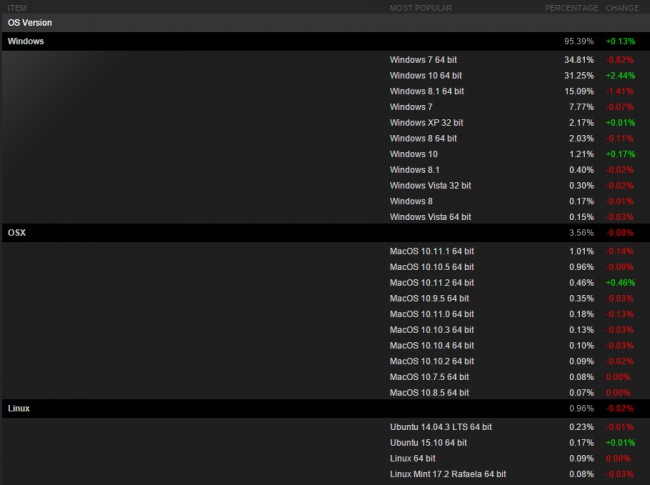The width and height of the screenshot is (650, 485).
Task: Click the -0.09% change for MacOS 10.10.5
Action: (620, 267)
